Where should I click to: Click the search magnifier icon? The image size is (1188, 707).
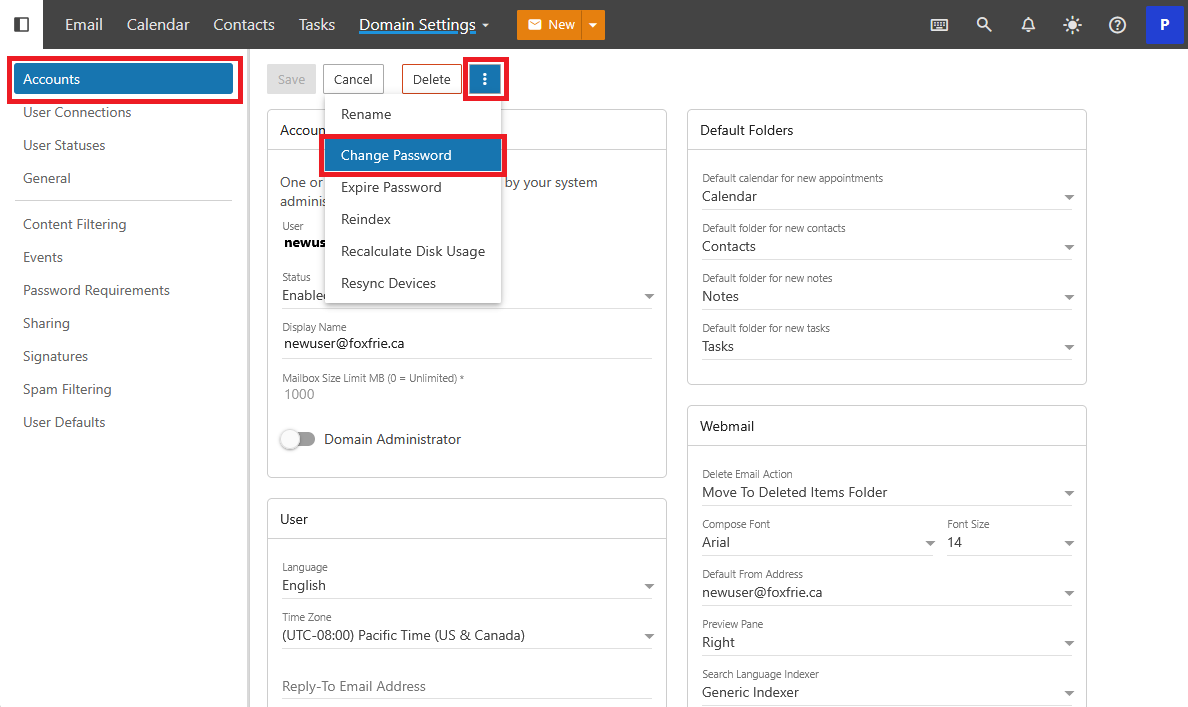pos(984,25)
